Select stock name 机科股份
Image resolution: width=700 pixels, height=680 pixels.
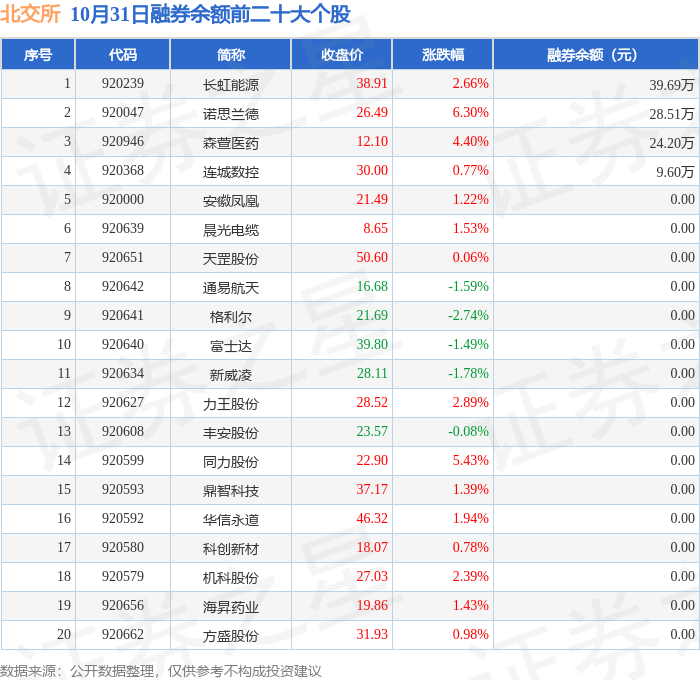click(231, 578)
